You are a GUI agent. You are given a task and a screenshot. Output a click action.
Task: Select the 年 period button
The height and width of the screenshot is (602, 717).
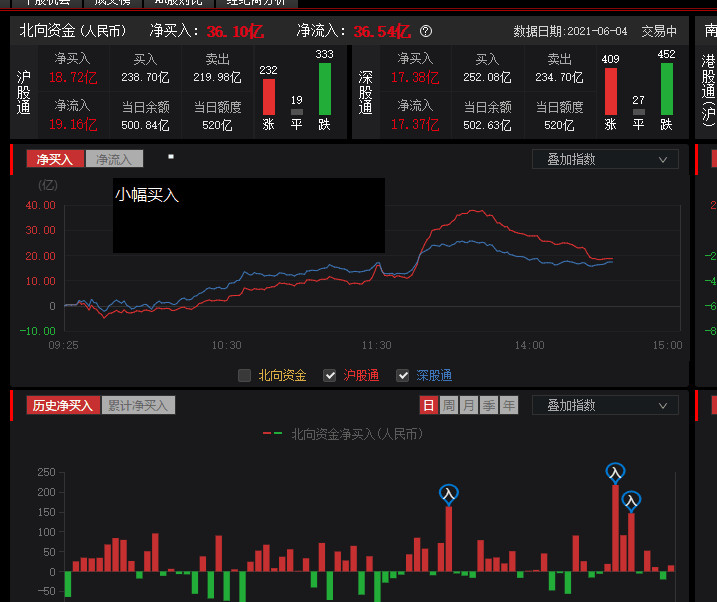(x=509, y=405)
